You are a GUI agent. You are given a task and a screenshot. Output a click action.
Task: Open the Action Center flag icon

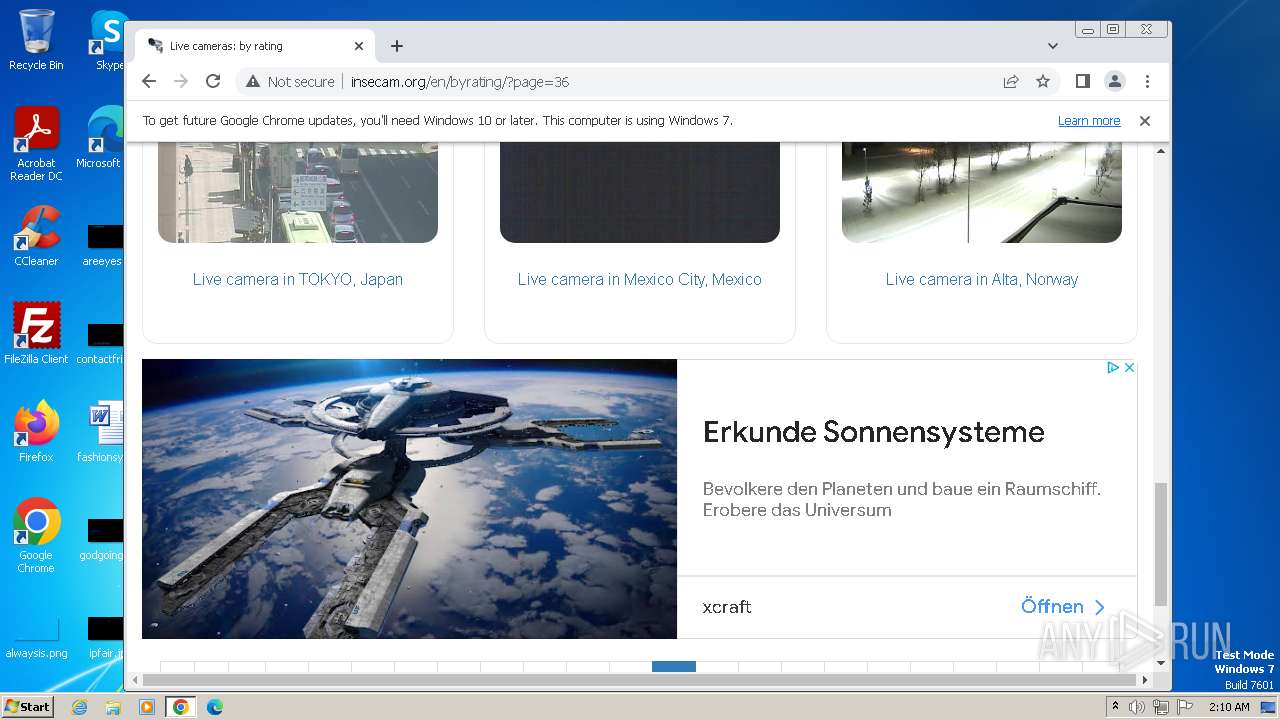[1183, 707]
